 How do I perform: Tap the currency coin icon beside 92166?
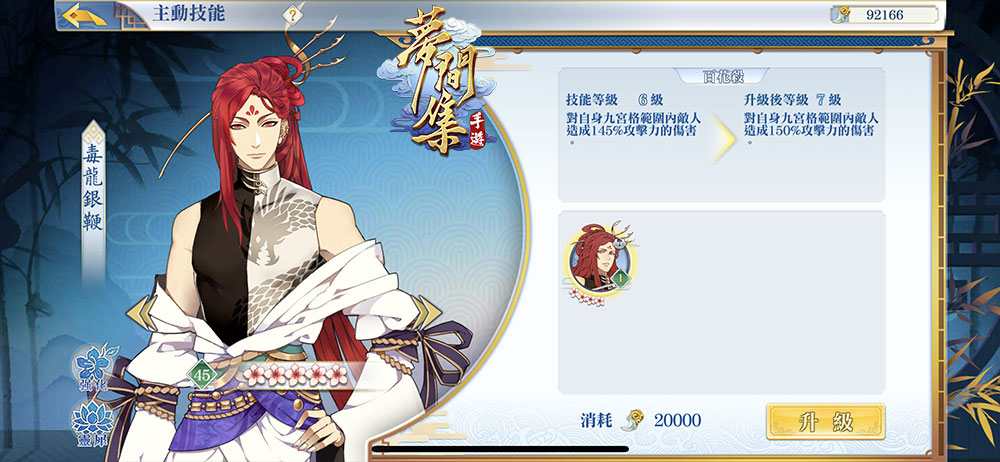841,14
